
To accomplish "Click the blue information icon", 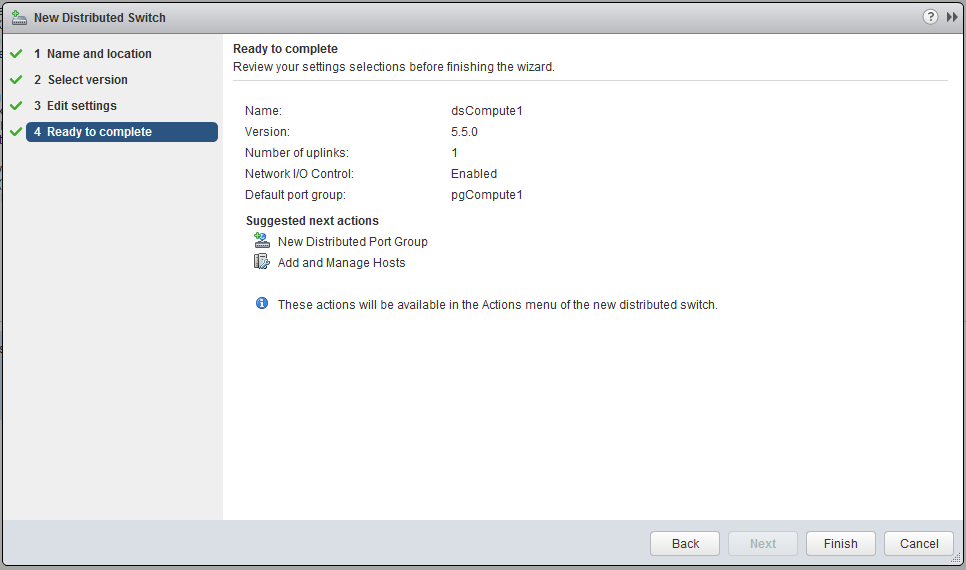I will pyautogui.click(x=262, y=303).
